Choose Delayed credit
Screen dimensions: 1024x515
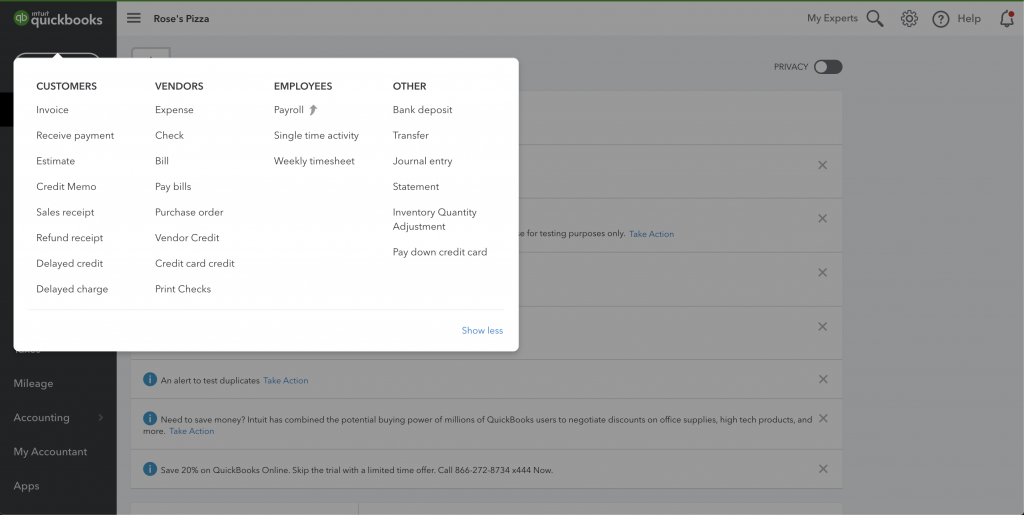(x=69, y=263)
